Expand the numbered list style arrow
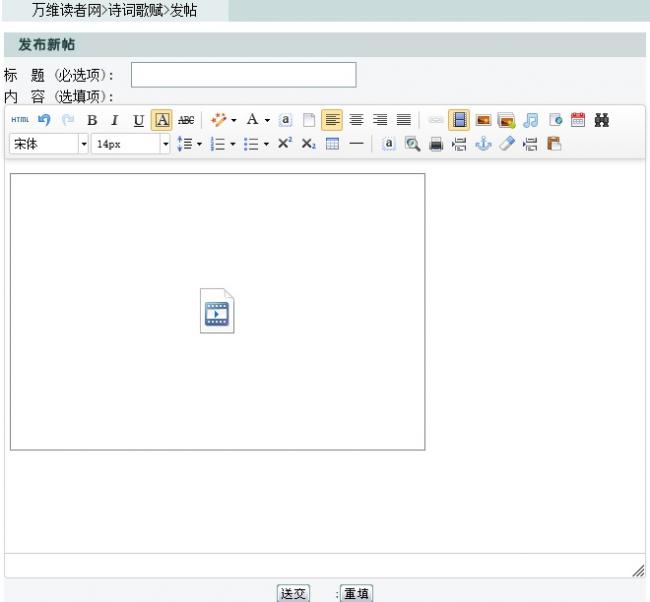This screenshot has height=602, width=650. (x=233, y=144)
